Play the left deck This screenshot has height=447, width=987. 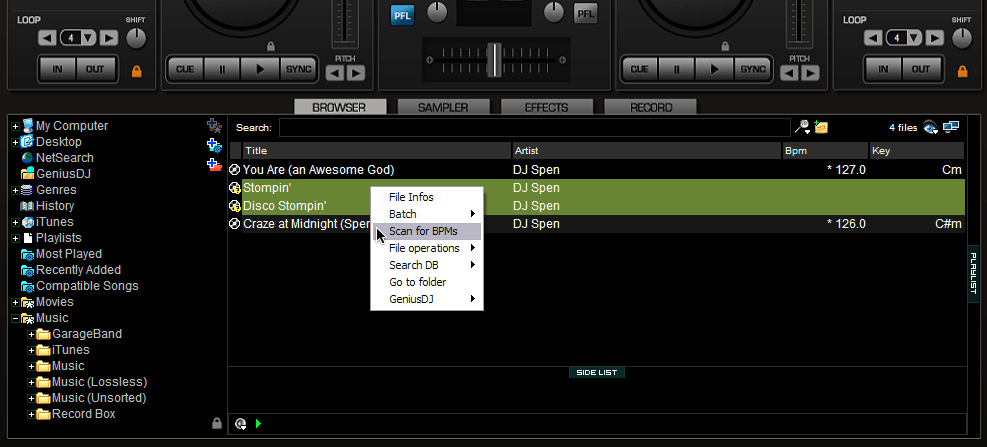click(x=261, y=69)
